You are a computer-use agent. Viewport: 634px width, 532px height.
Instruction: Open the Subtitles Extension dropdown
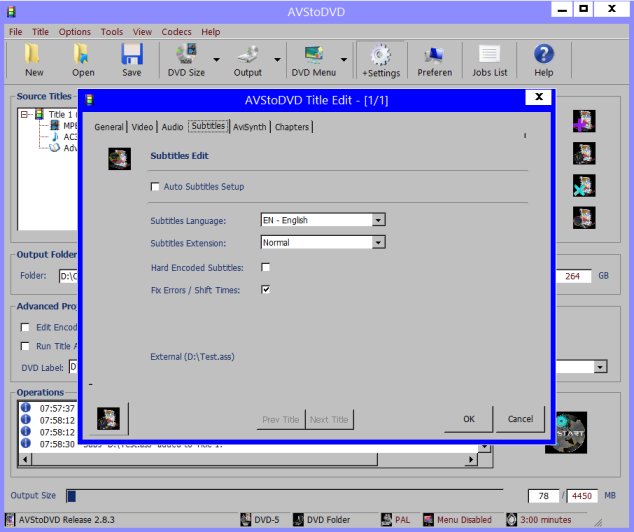point(378,243)
